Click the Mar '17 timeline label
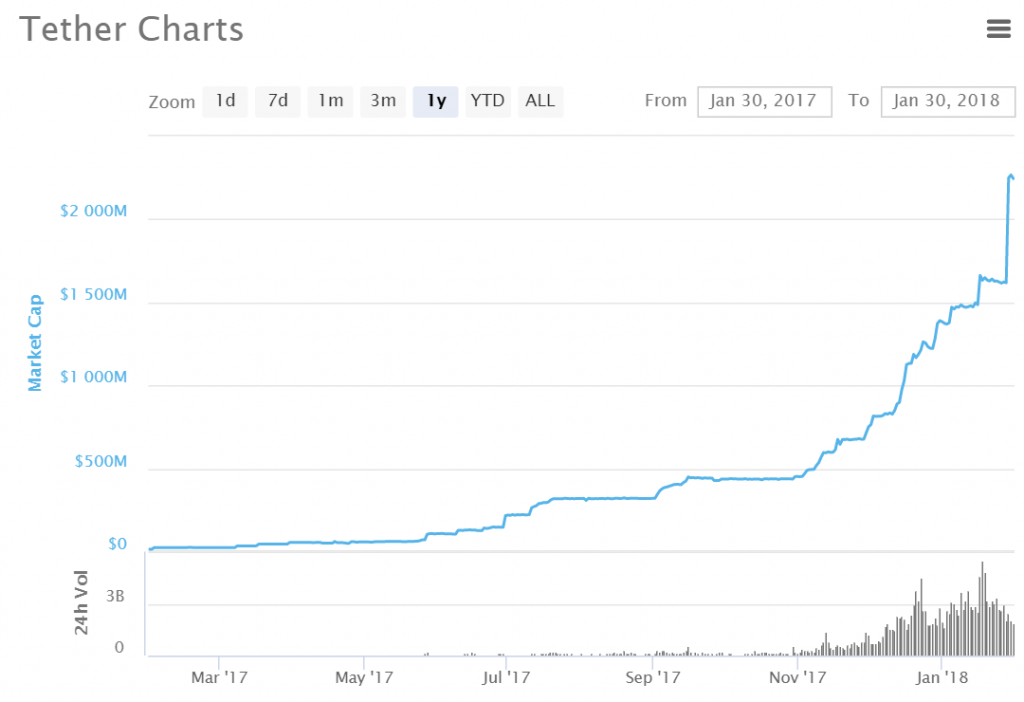Screen dimensions: 1024x702 (219, 677)
